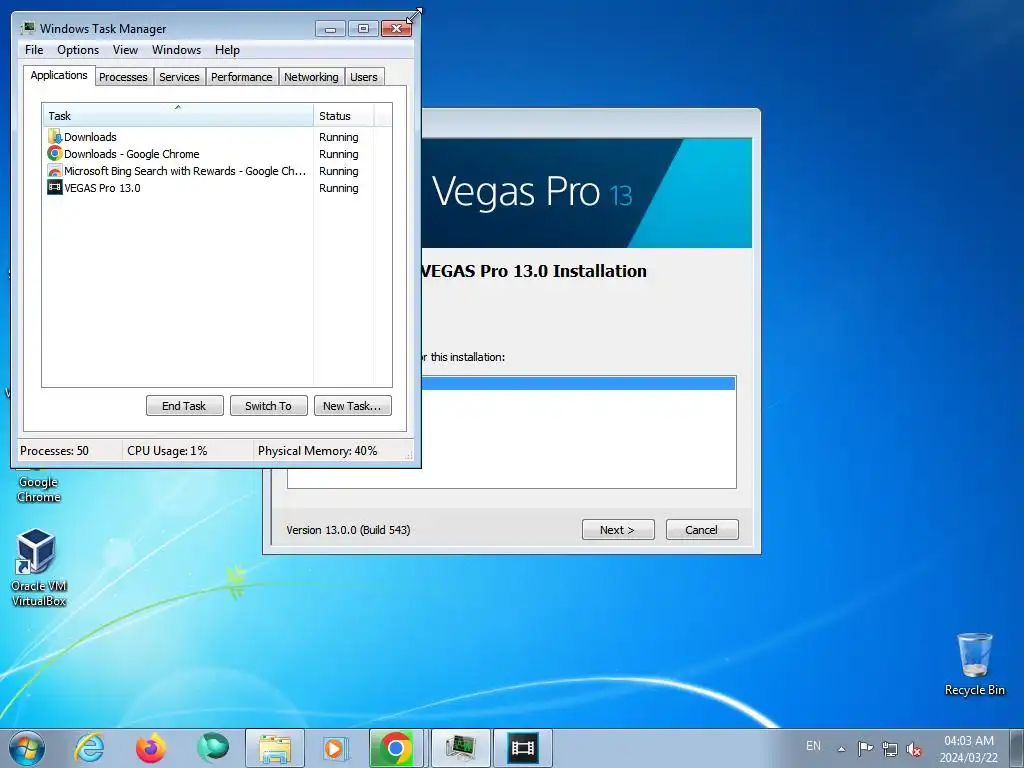Open the media player taskbar icon
The image size is (1024, 768).
pyautogui.click(x=337, y=748)
